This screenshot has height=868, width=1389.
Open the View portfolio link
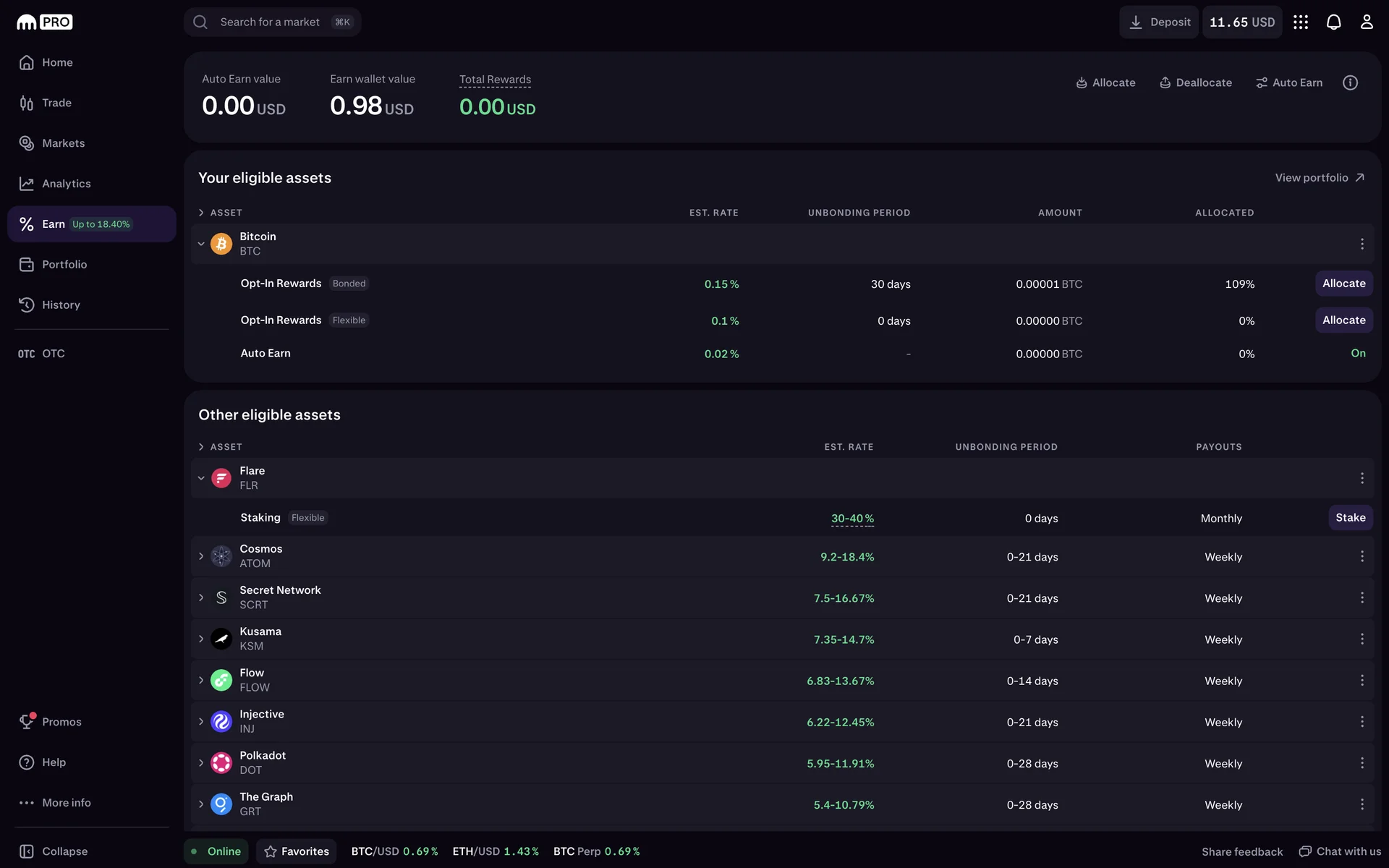tap(1319, 178)
